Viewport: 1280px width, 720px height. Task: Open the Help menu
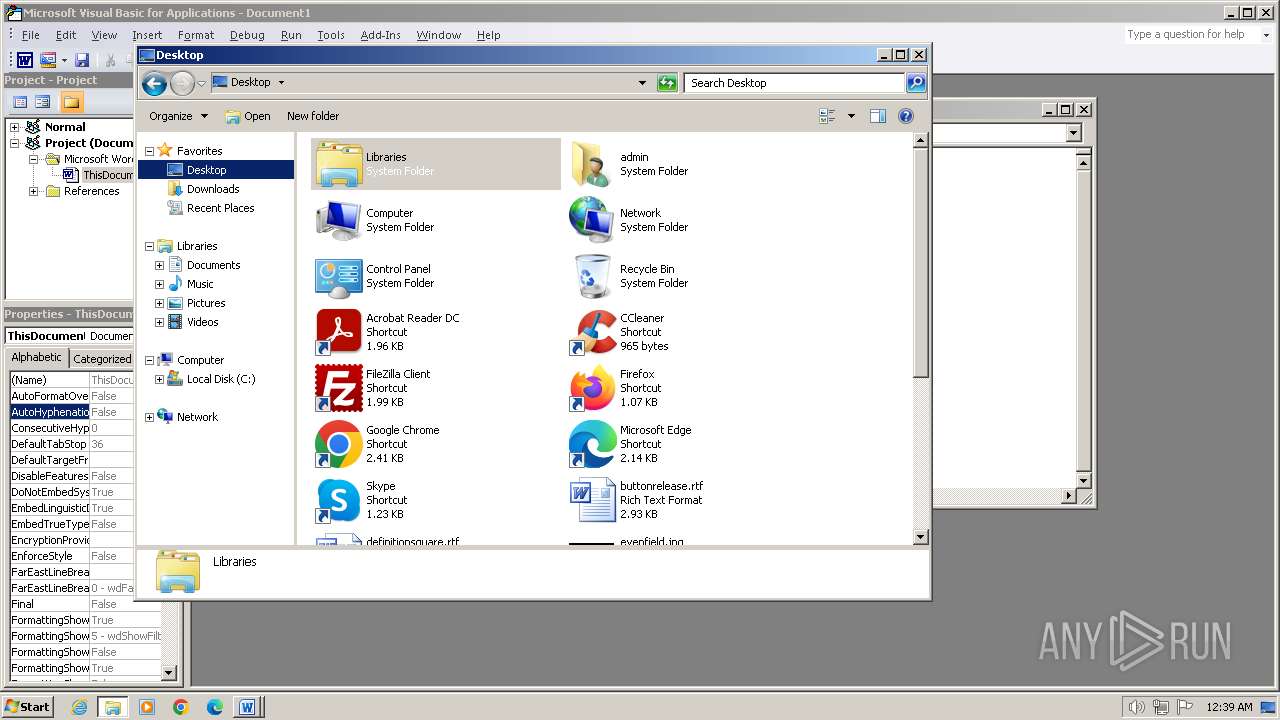[488, 35]
